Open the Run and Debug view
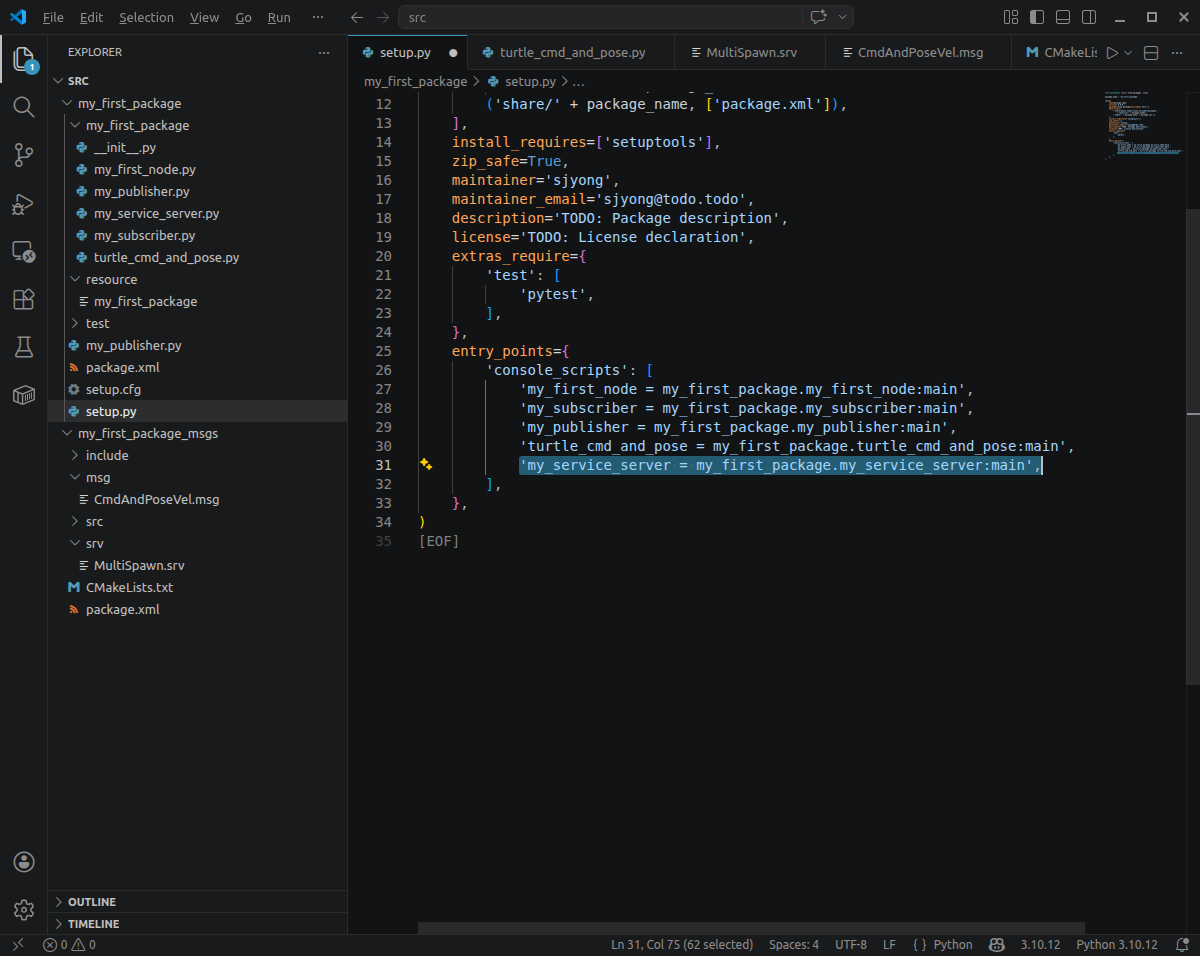This screenshot has width=1200, height=956. pyautogui.click(x=24, y=203)
